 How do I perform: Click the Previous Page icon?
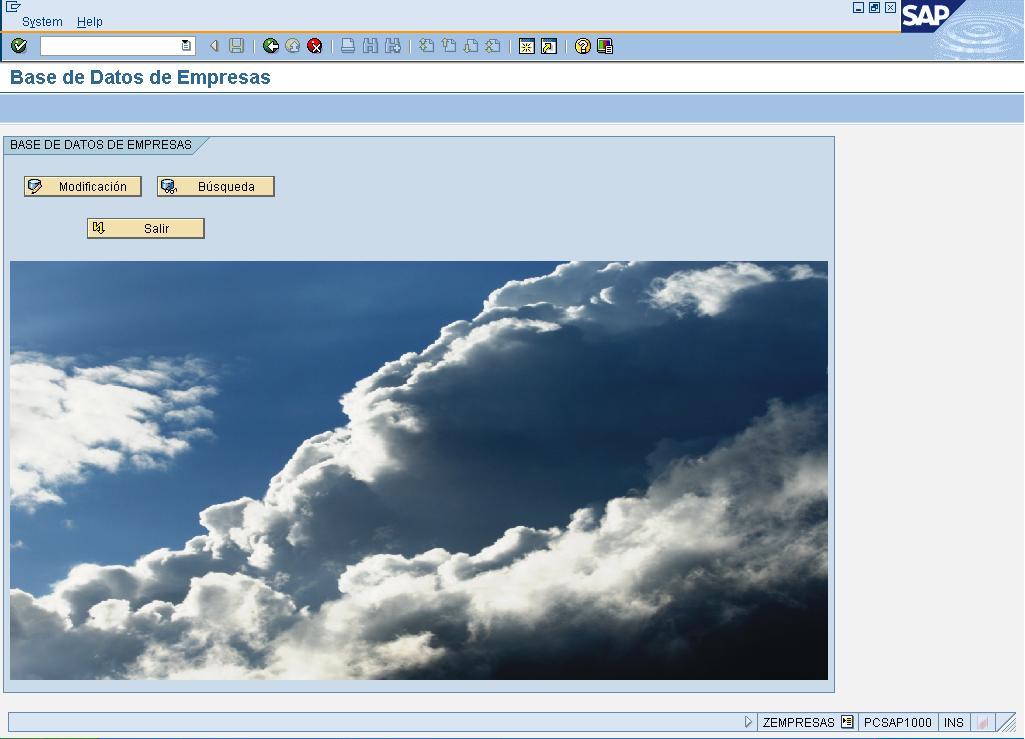tap(449, 46)
